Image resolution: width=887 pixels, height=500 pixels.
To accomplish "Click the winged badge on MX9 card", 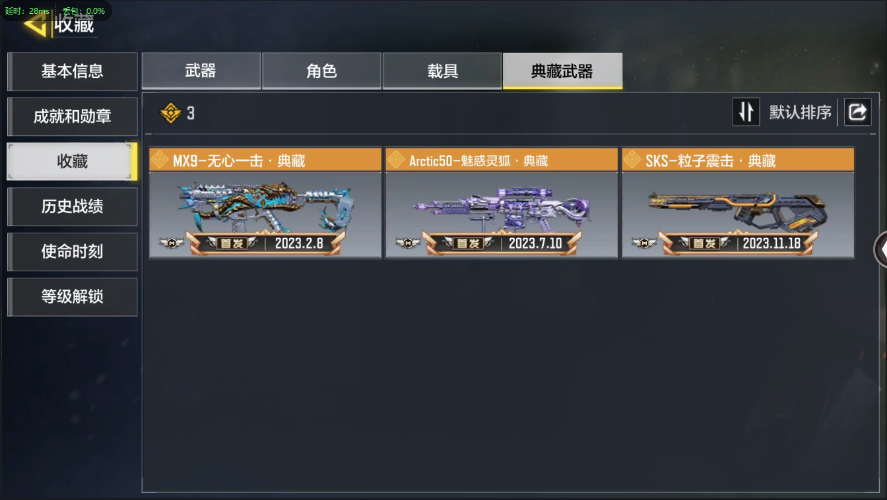I will 171,243.
